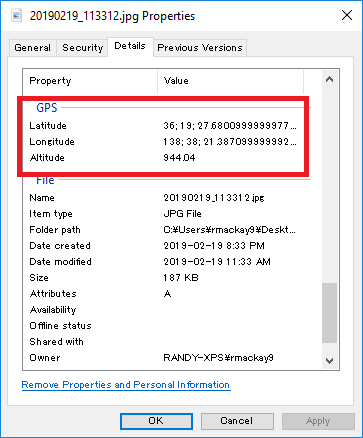Confirm with the OK button

pyautogui.click(x=156, y=421)
